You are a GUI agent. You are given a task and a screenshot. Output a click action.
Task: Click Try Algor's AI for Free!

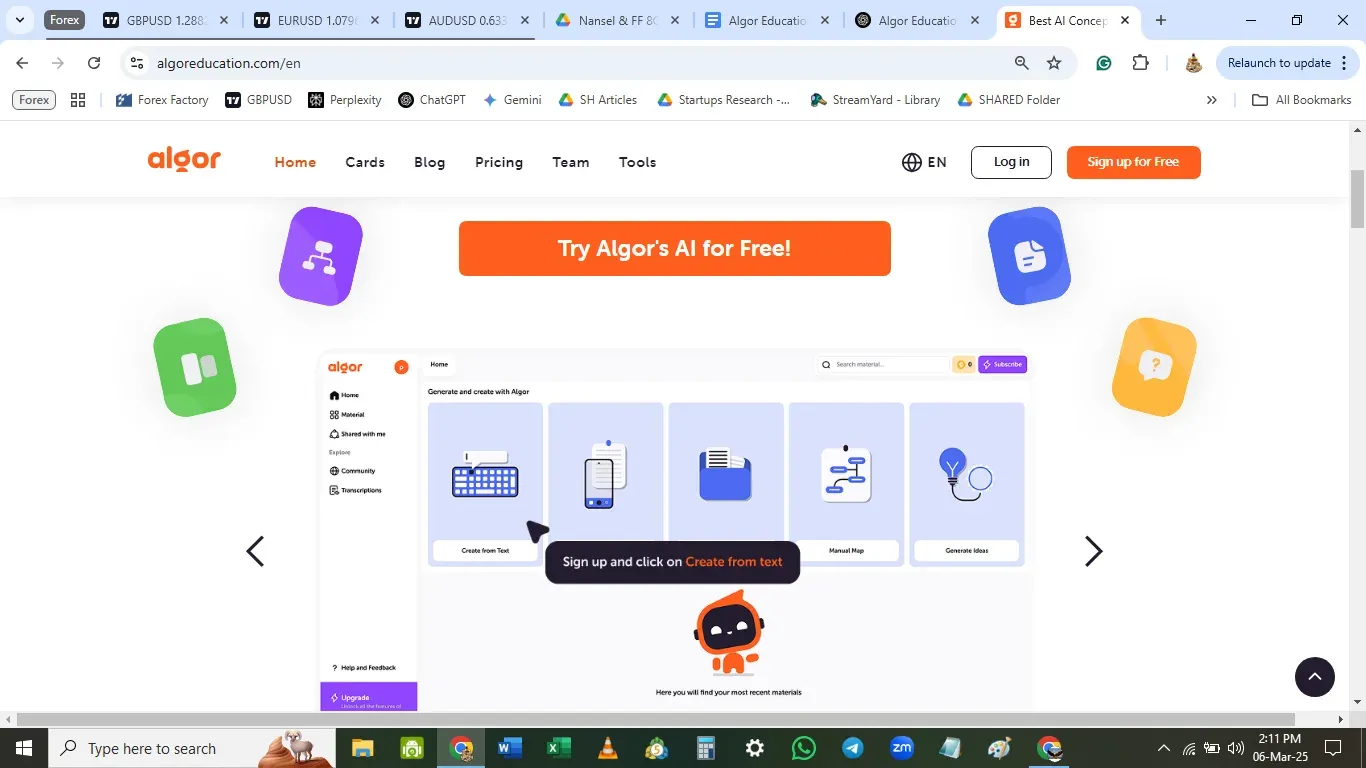click(x=675, y=248)
